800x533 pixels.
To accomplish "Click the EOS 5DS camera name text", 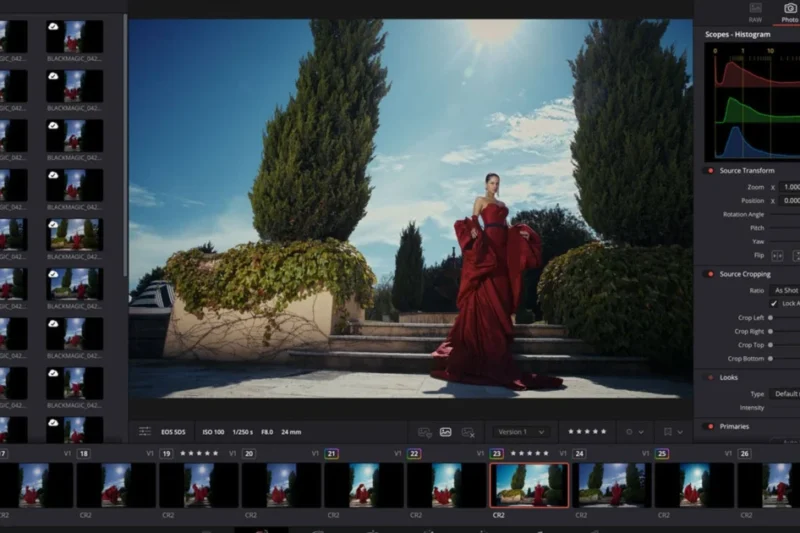I will pyautogui.click(x=173, y=432).
